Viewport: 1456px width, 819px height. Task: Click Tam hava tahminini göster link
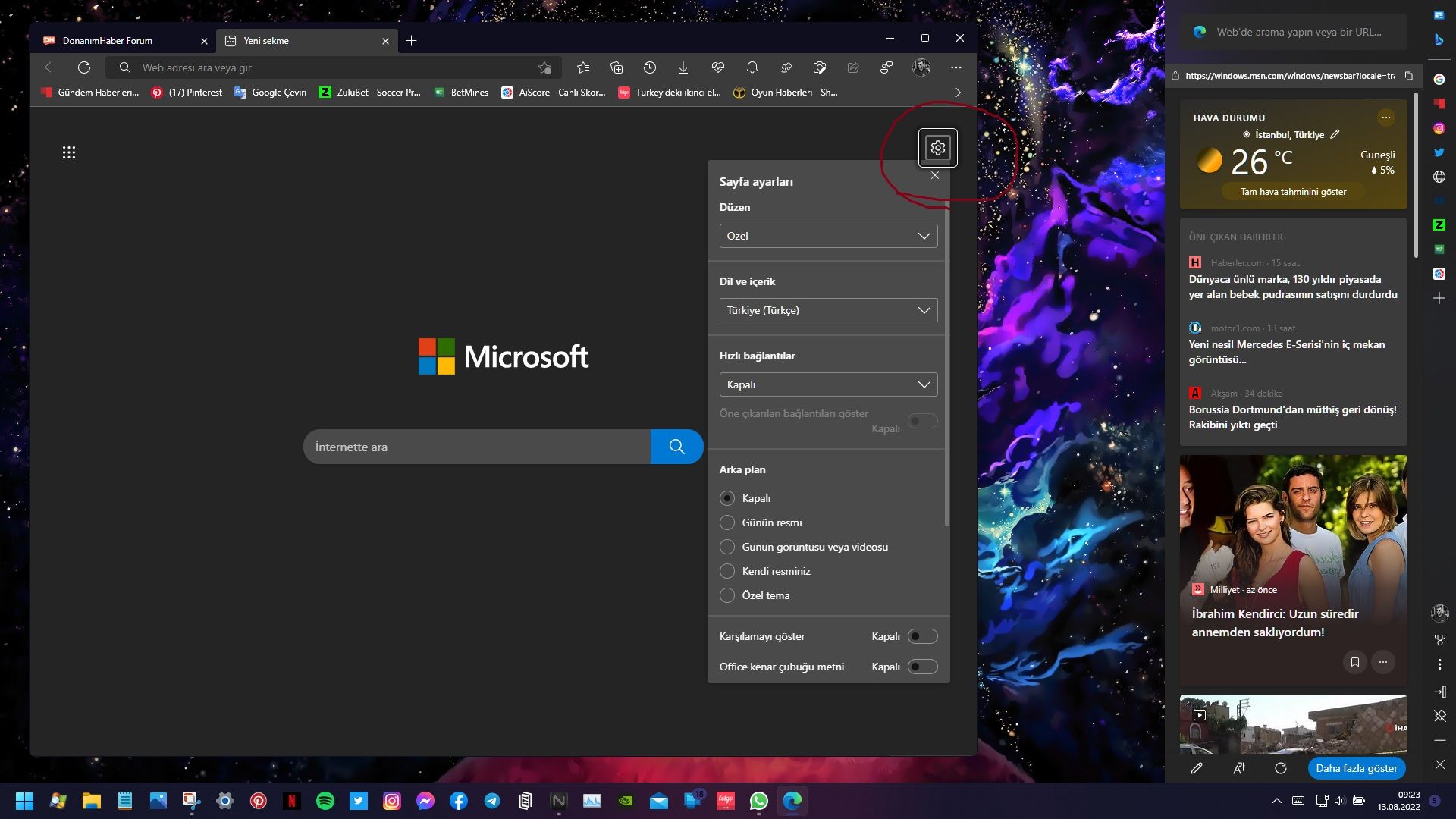coord(1293,192)
